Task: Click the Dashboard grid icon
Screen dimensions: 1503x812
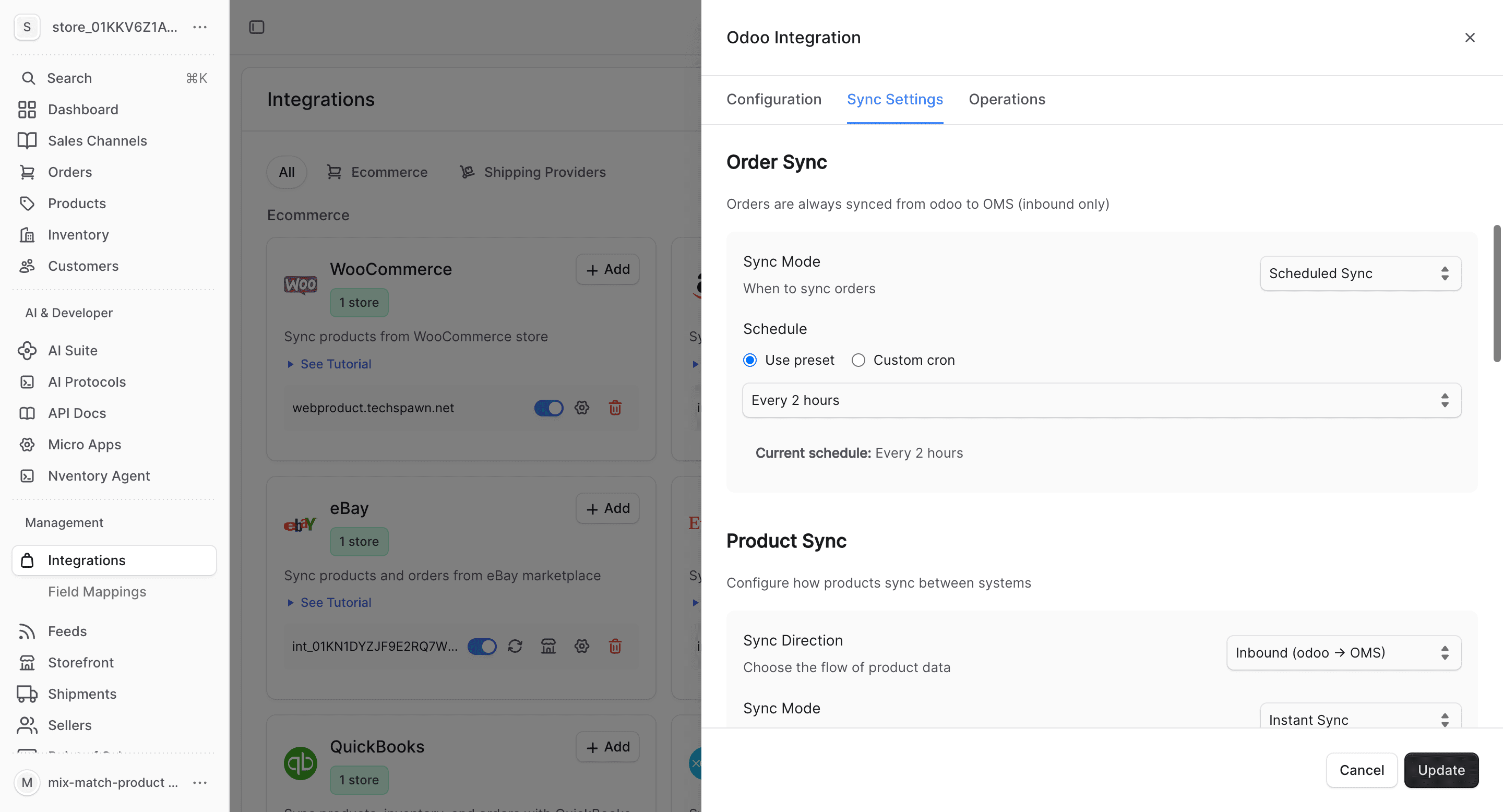Action: (x=27, y=110)
